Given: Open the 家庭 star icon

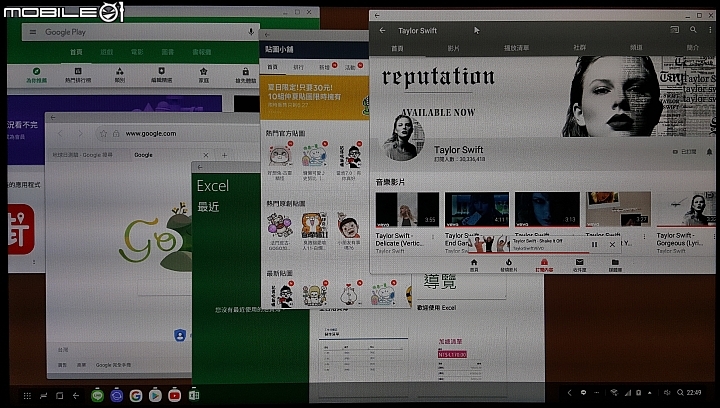Looking at the screenshot, I should coord(203,71).
